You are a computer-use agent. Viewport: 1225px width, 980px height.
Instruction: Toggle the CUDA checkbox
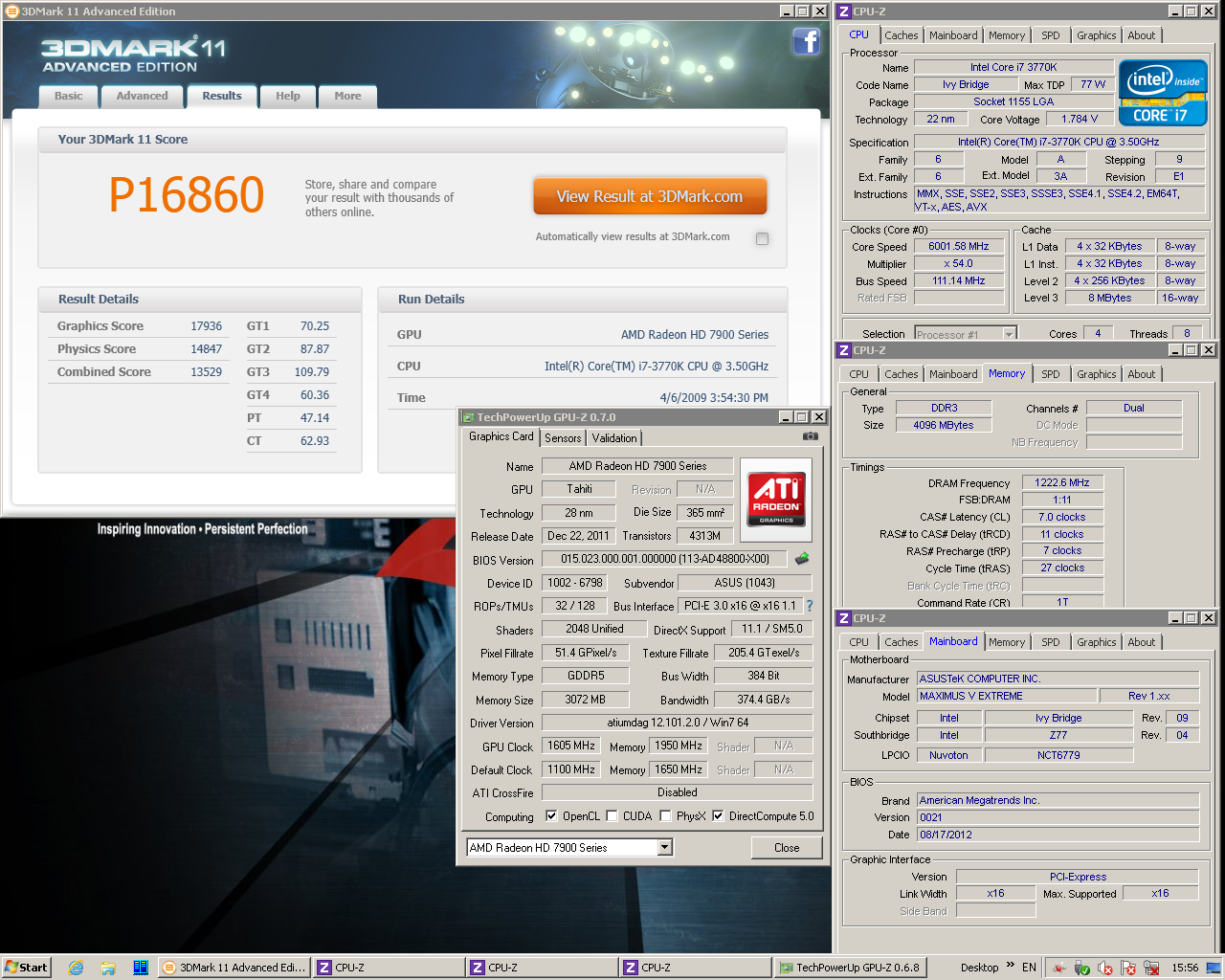click(x=612, y=816)
